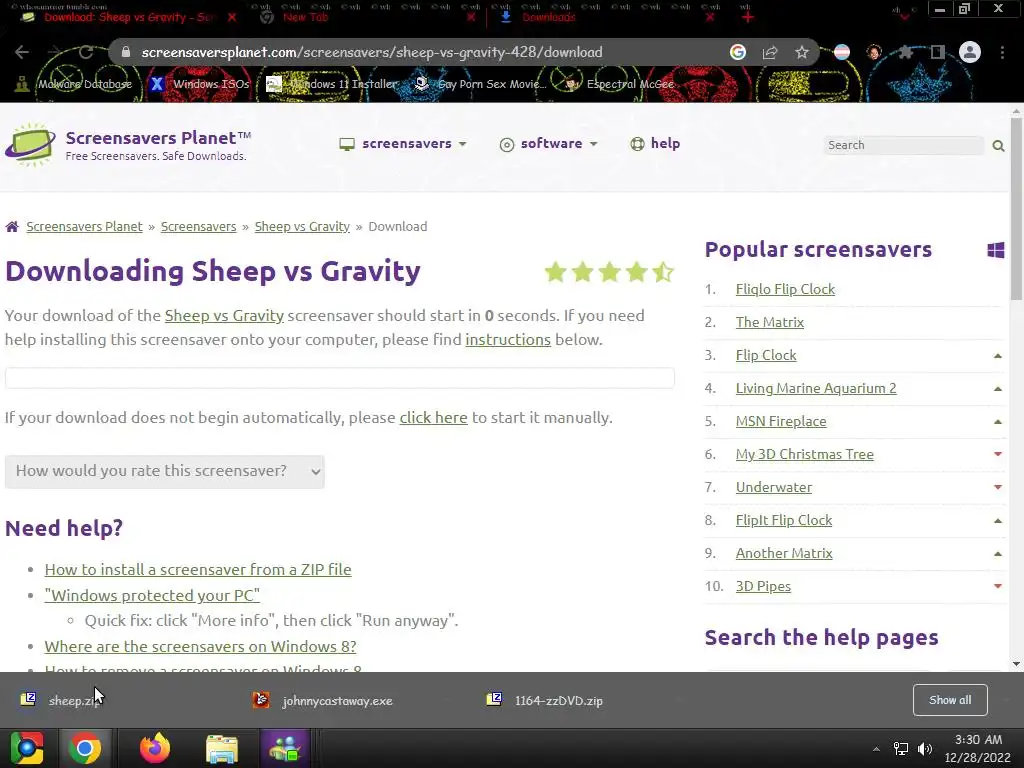Show hidden tray icons arrow

pyautogui.click(x=876, y=748)
